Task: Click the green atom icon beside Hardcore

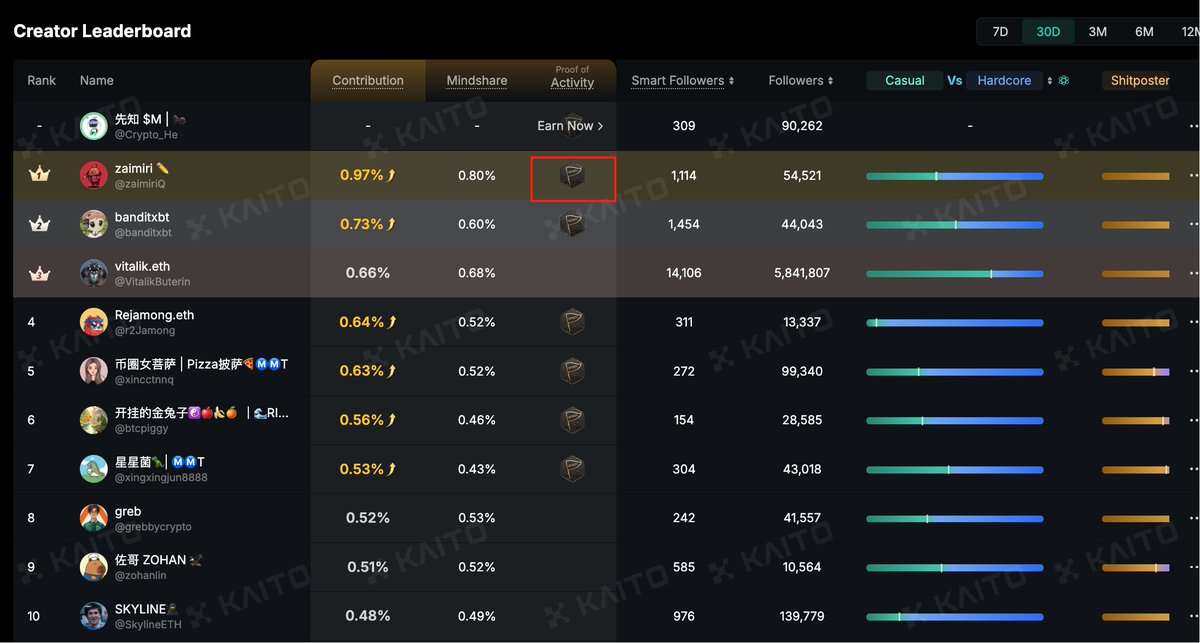Action: pos(1064,81)
